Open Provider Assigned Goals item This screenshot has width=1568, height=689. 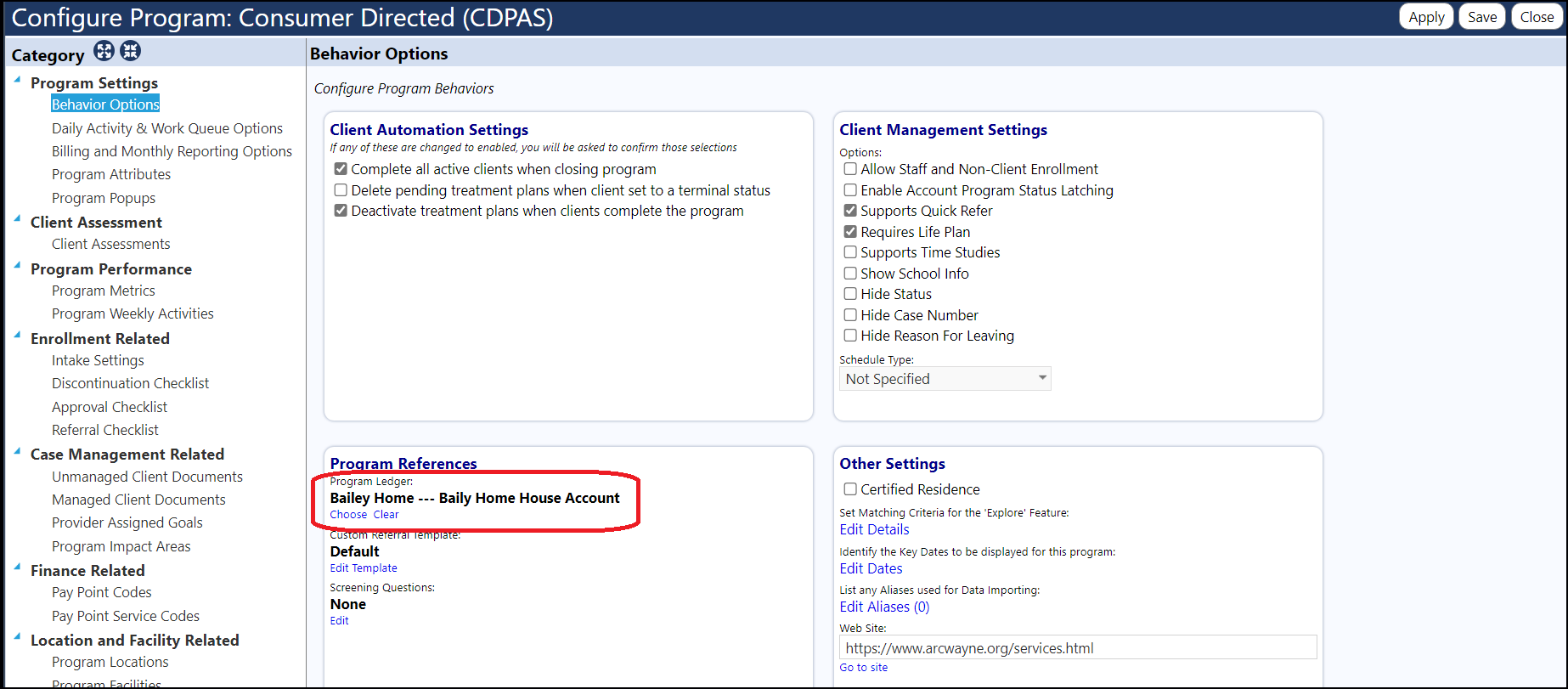[x=127, y=522]
